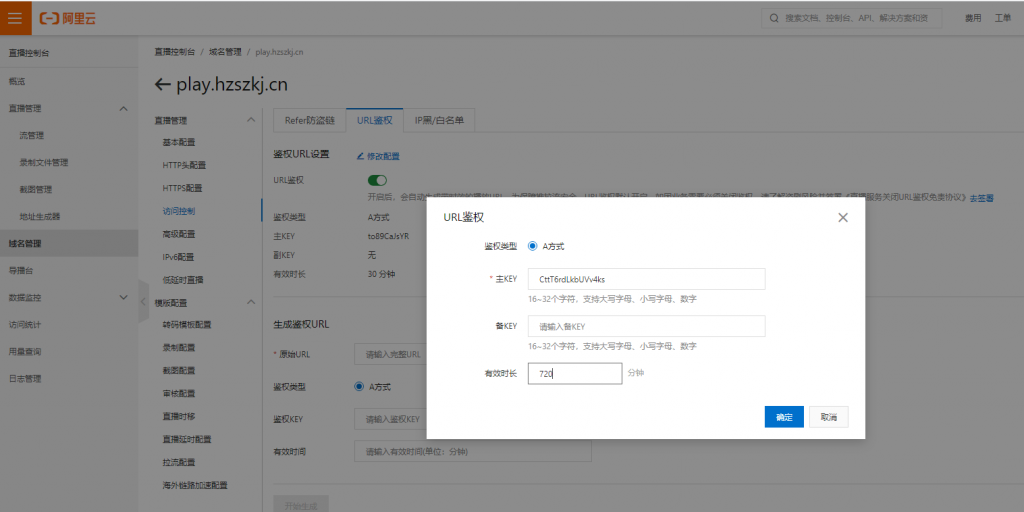
Task: Select 访问控制 in the domain menu
Action: (178, 211)
